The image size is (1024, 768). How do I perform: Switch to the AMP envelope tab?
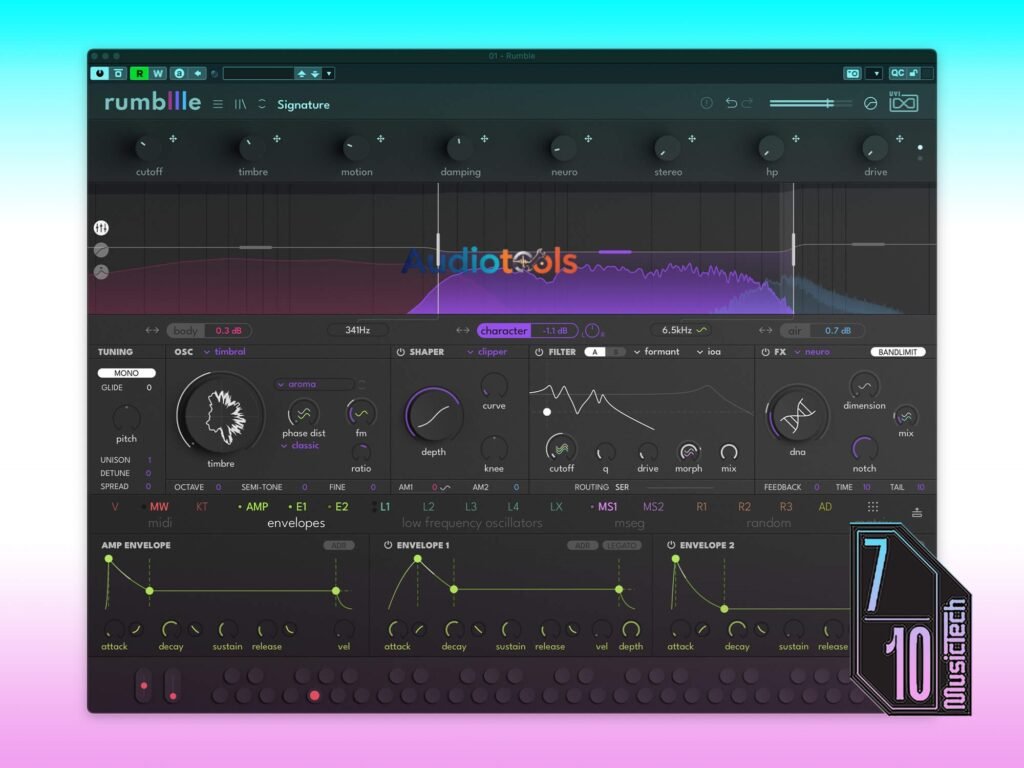(x=256, y=507)
